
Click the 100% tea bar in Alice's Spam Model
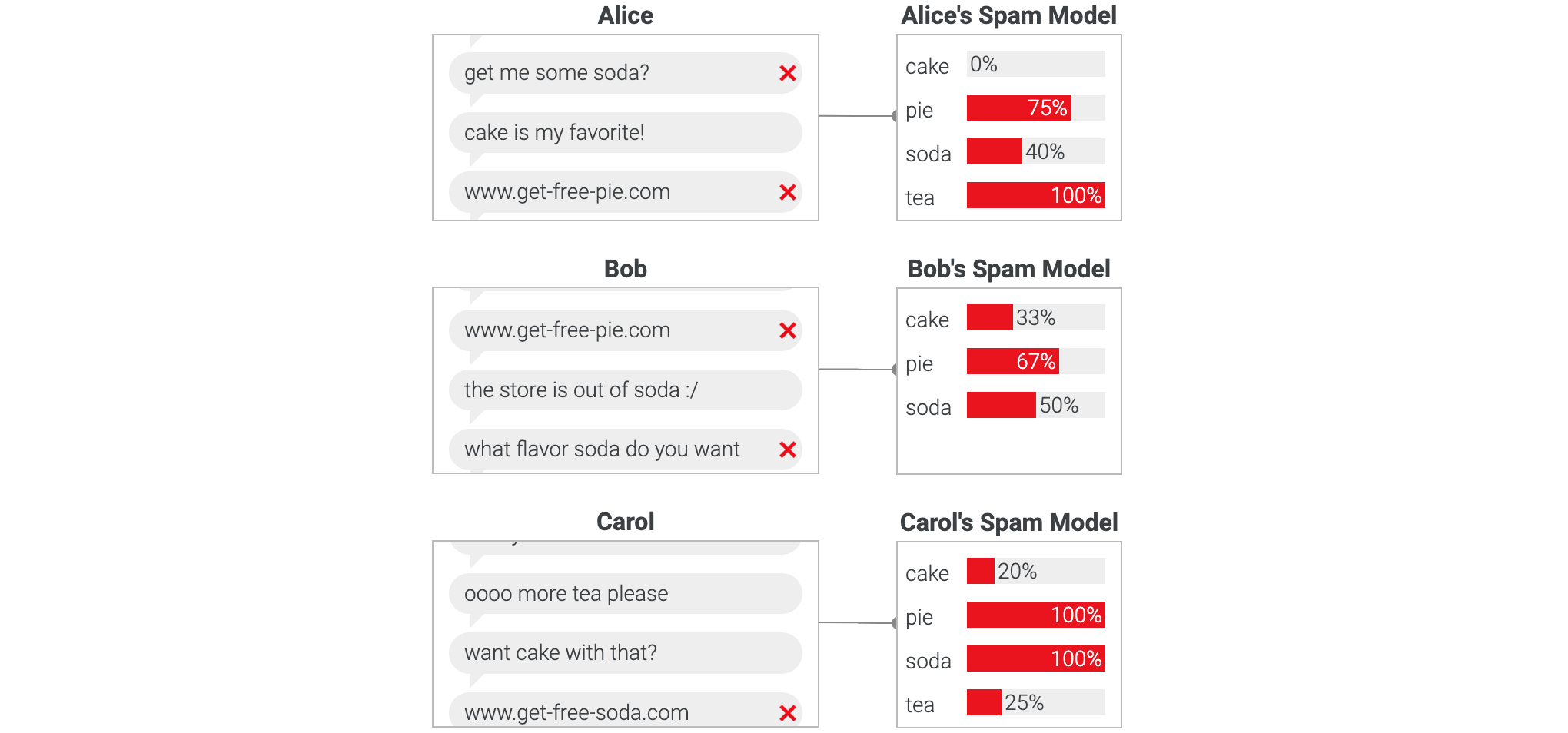coord(1035,196)
